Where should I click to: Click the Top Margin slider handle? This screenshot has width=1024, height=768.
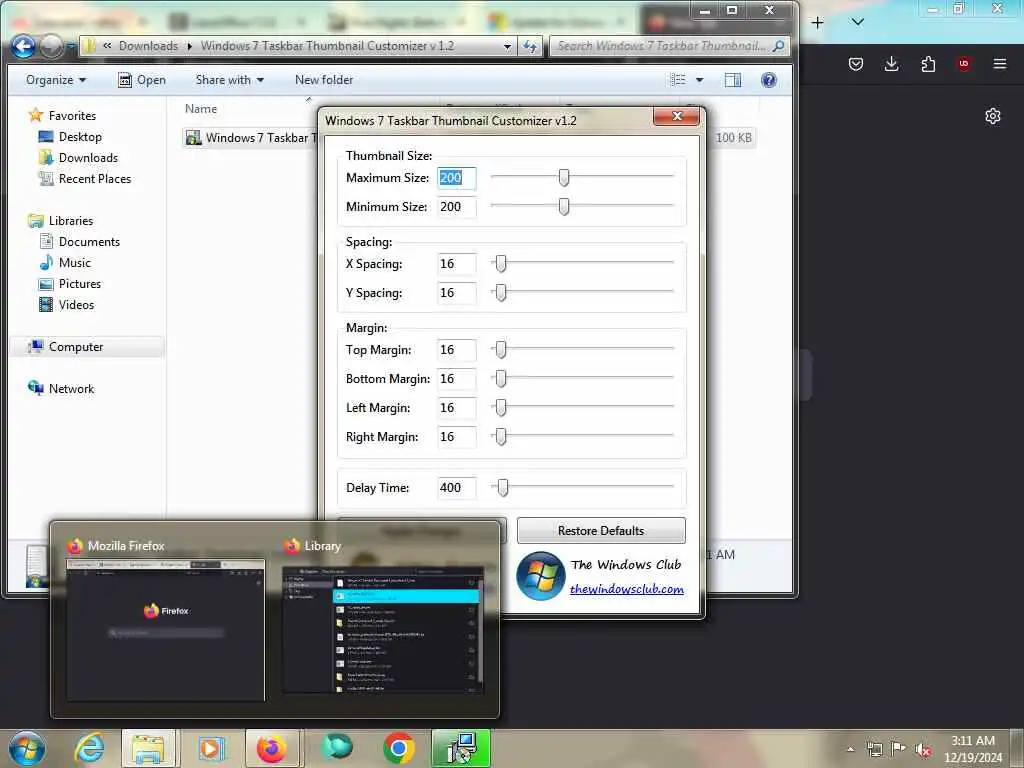click(x=500, y=349)
